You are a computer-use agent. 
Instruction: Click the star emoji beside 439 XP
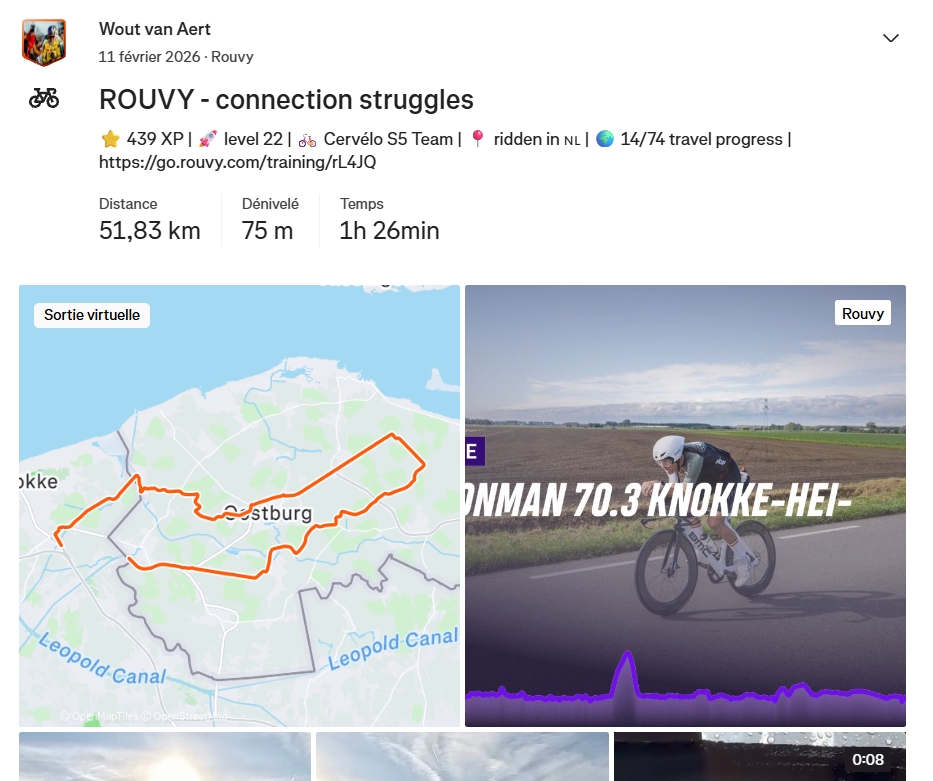pyautogui.click(x=109, y=139)
